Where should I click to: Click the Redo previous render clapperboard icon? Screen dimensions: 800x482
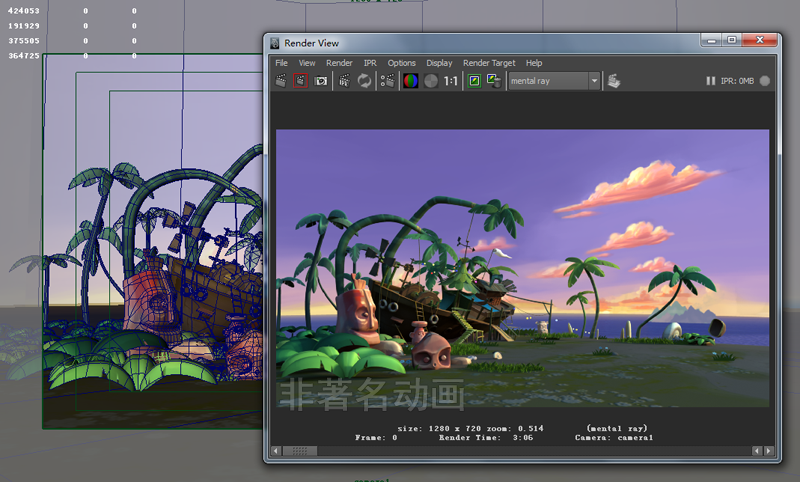pyautogui.click(x=281, y=81)
